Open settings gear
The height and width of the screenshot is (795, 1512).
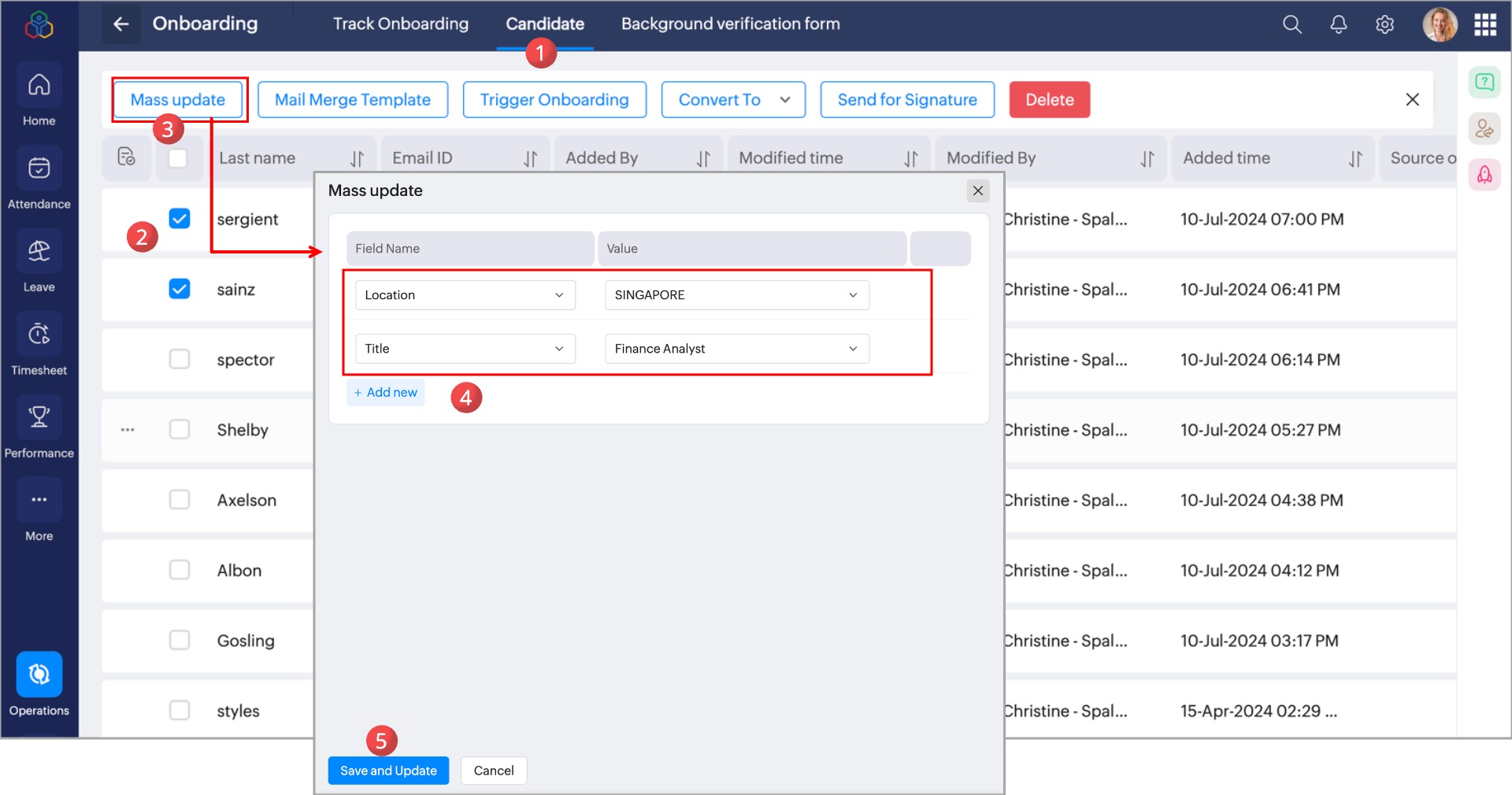click(1384, 24)
